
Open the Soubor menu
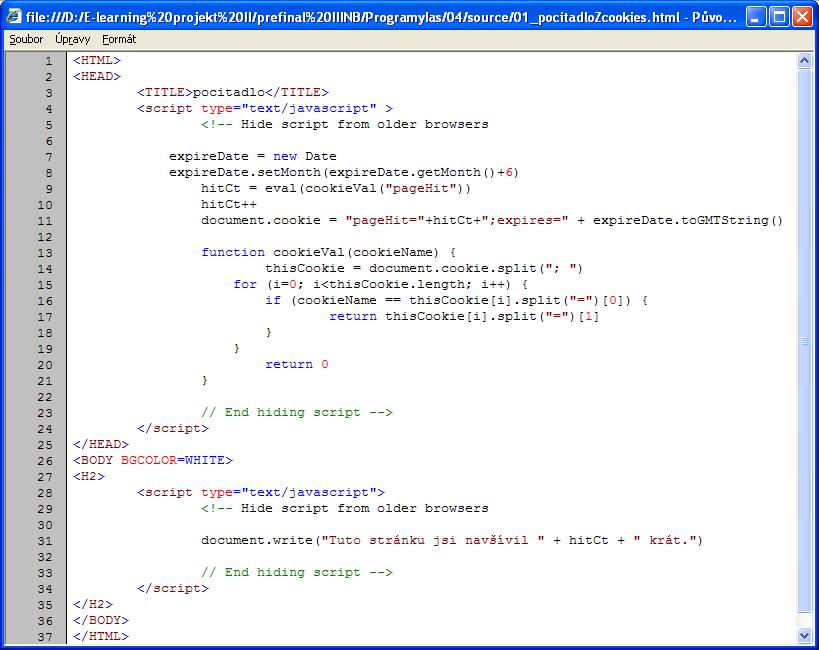coord(26,39)
